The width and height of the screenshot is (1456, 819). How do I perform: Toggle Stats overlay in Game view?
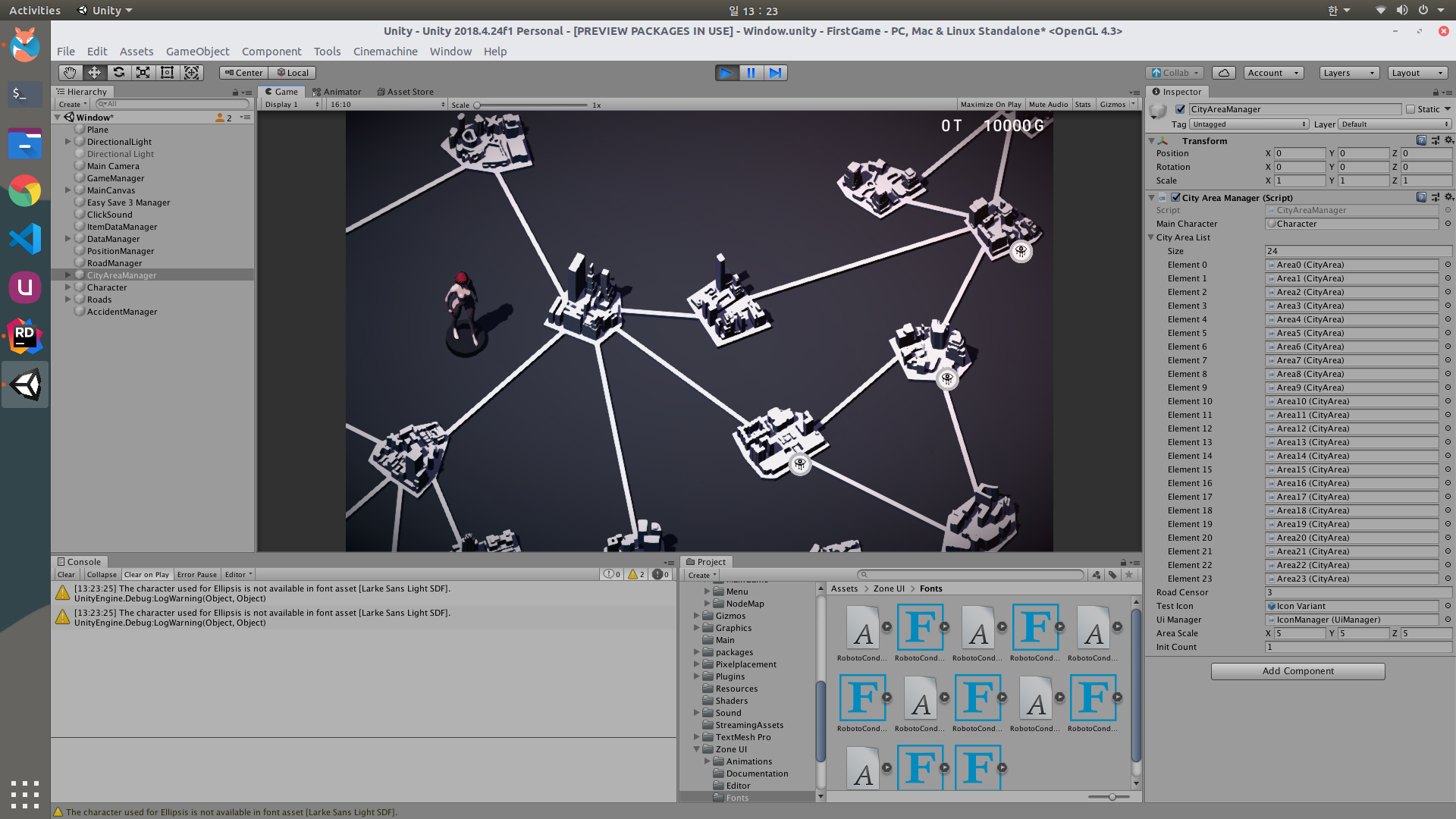click(1083, 105)
